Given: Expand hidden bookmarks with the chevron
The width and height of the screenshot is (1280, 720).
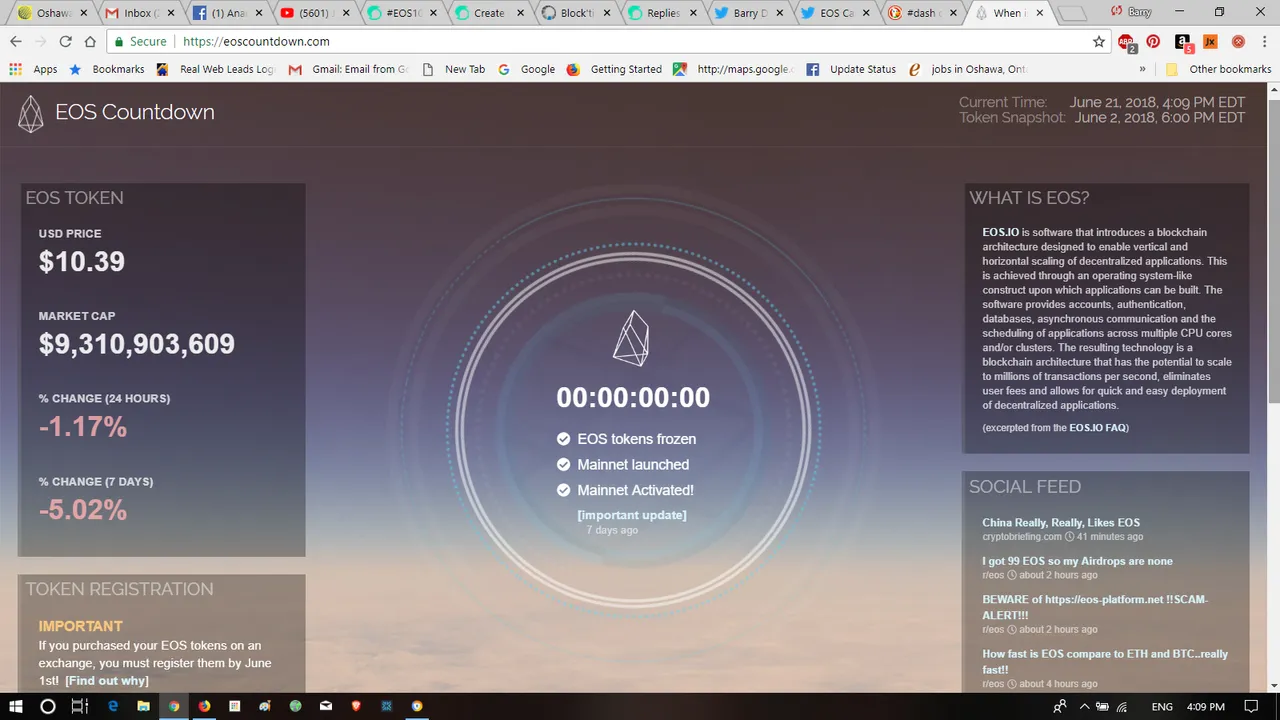Looking at the screenshot, I should tap(1142, 69).
